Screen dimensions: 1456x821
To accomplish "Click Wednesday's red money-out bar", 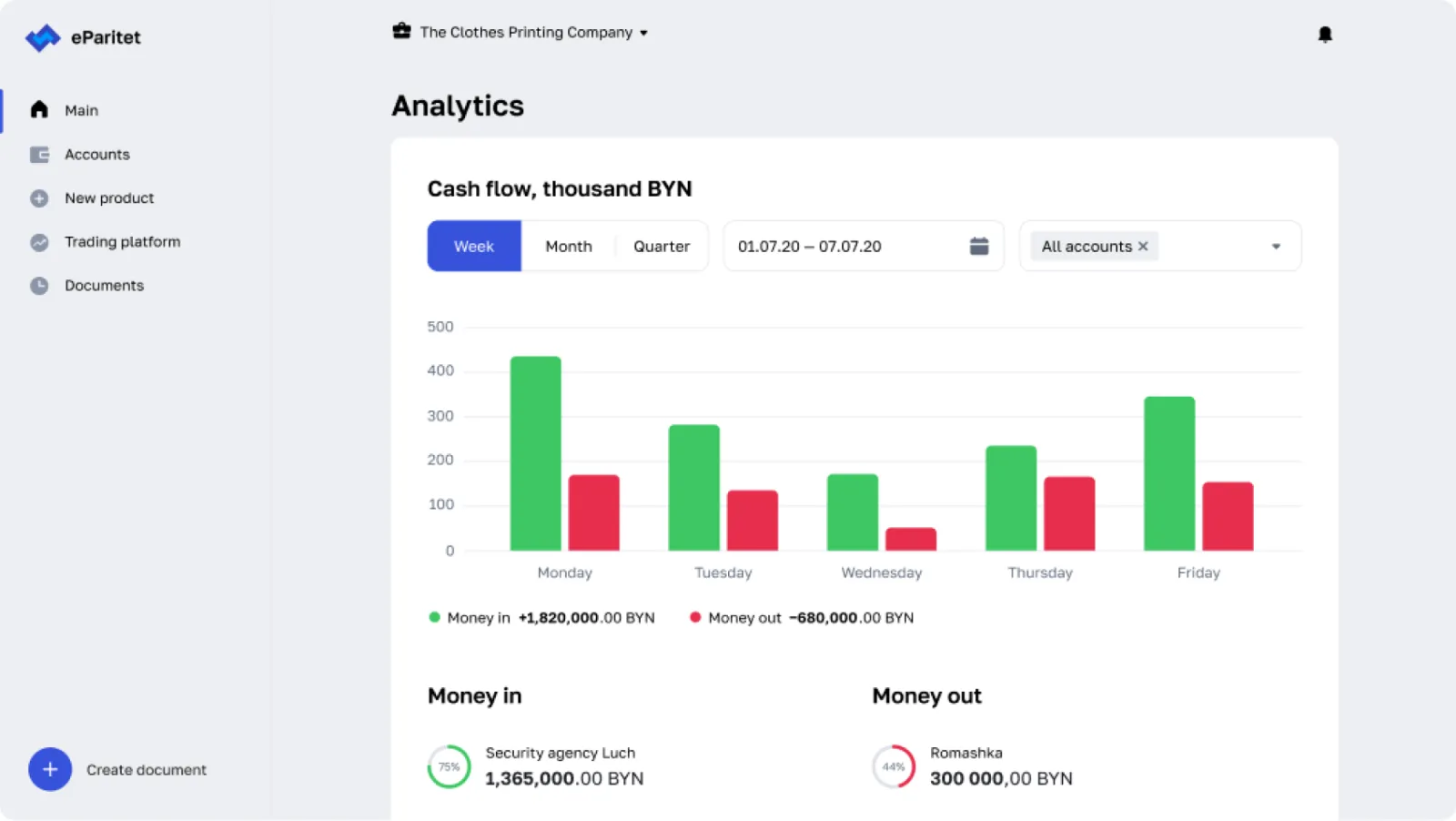I will click(x=911, y=539).
